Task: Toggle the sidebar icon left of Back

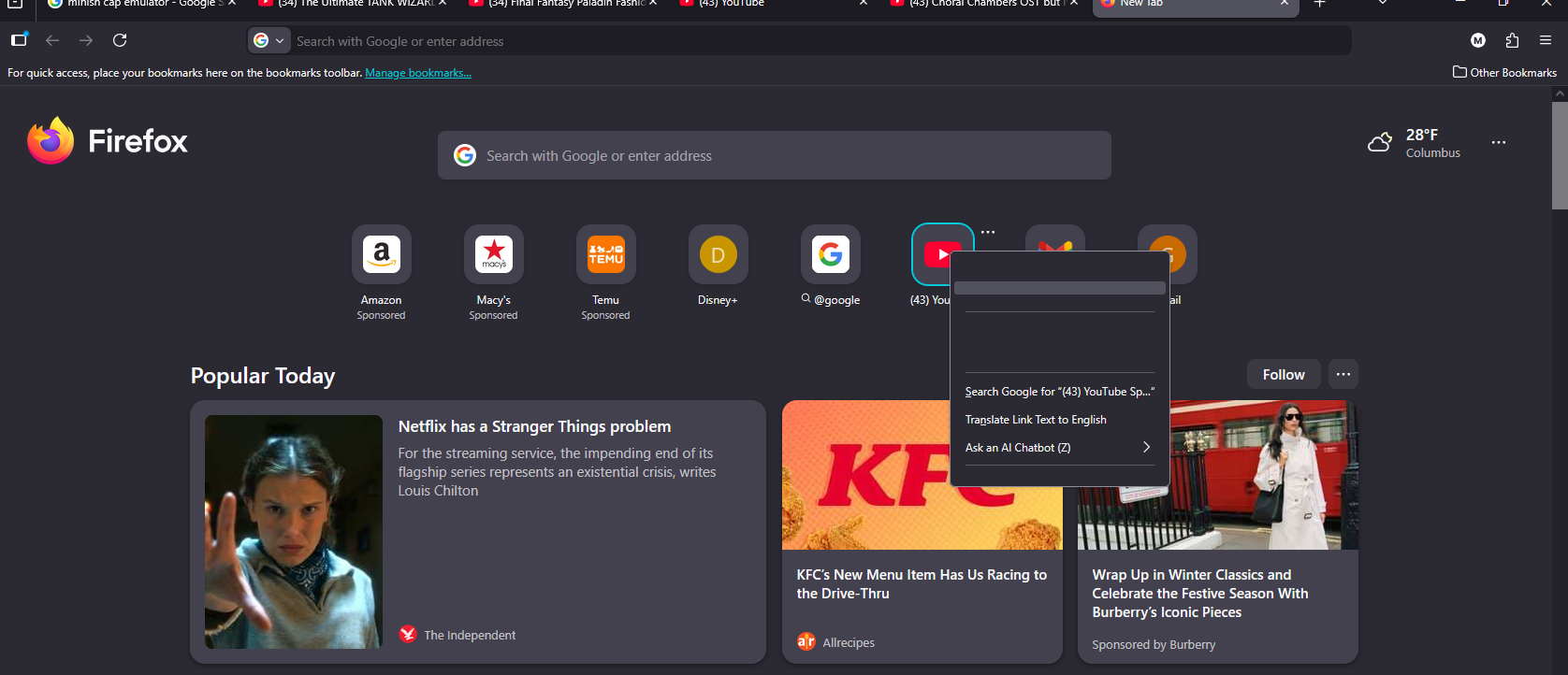Action: click(19, 40)
